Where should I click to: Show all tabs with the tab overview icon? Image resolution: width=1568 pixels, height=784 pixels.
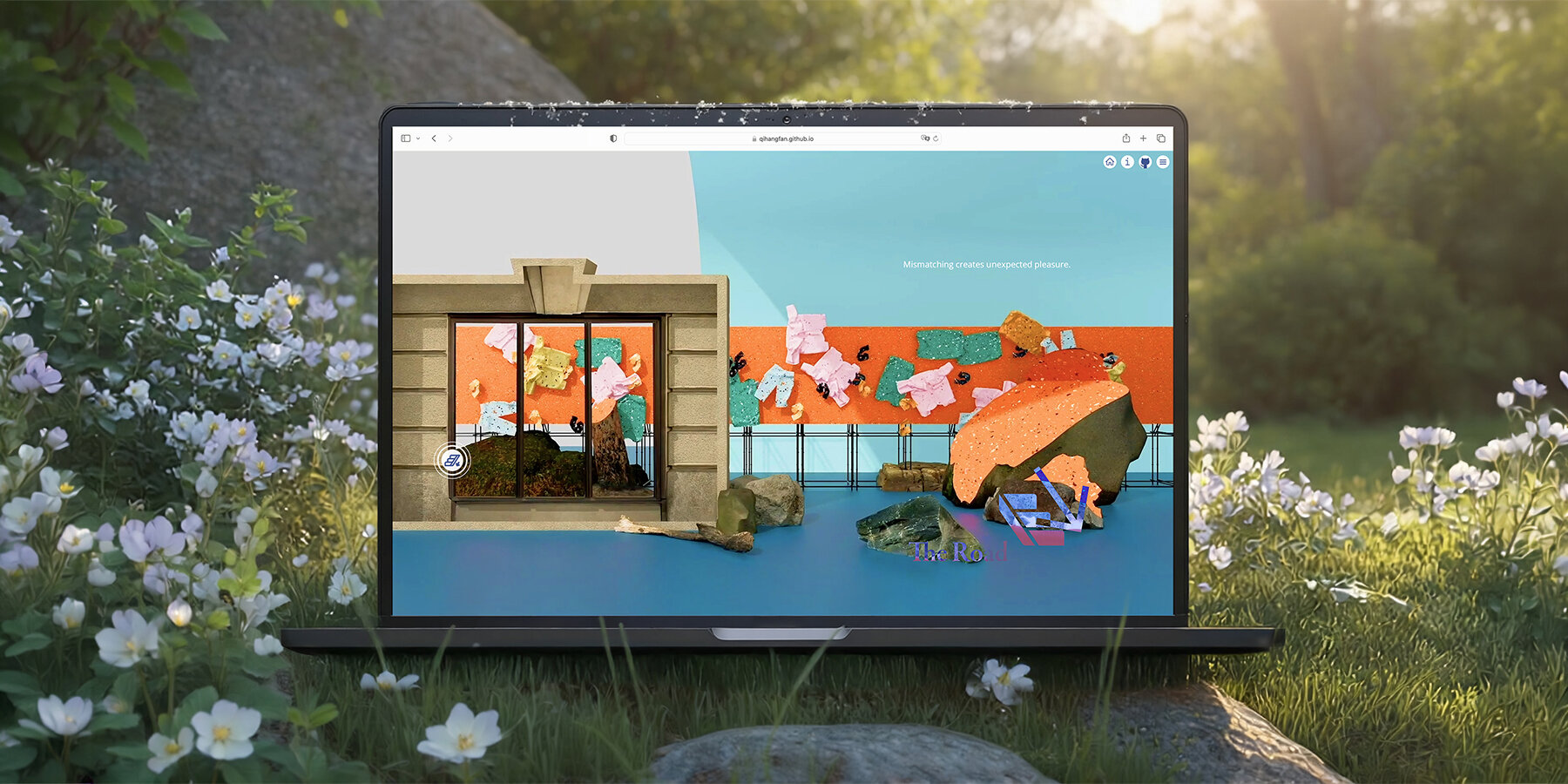coord(1162,138)
